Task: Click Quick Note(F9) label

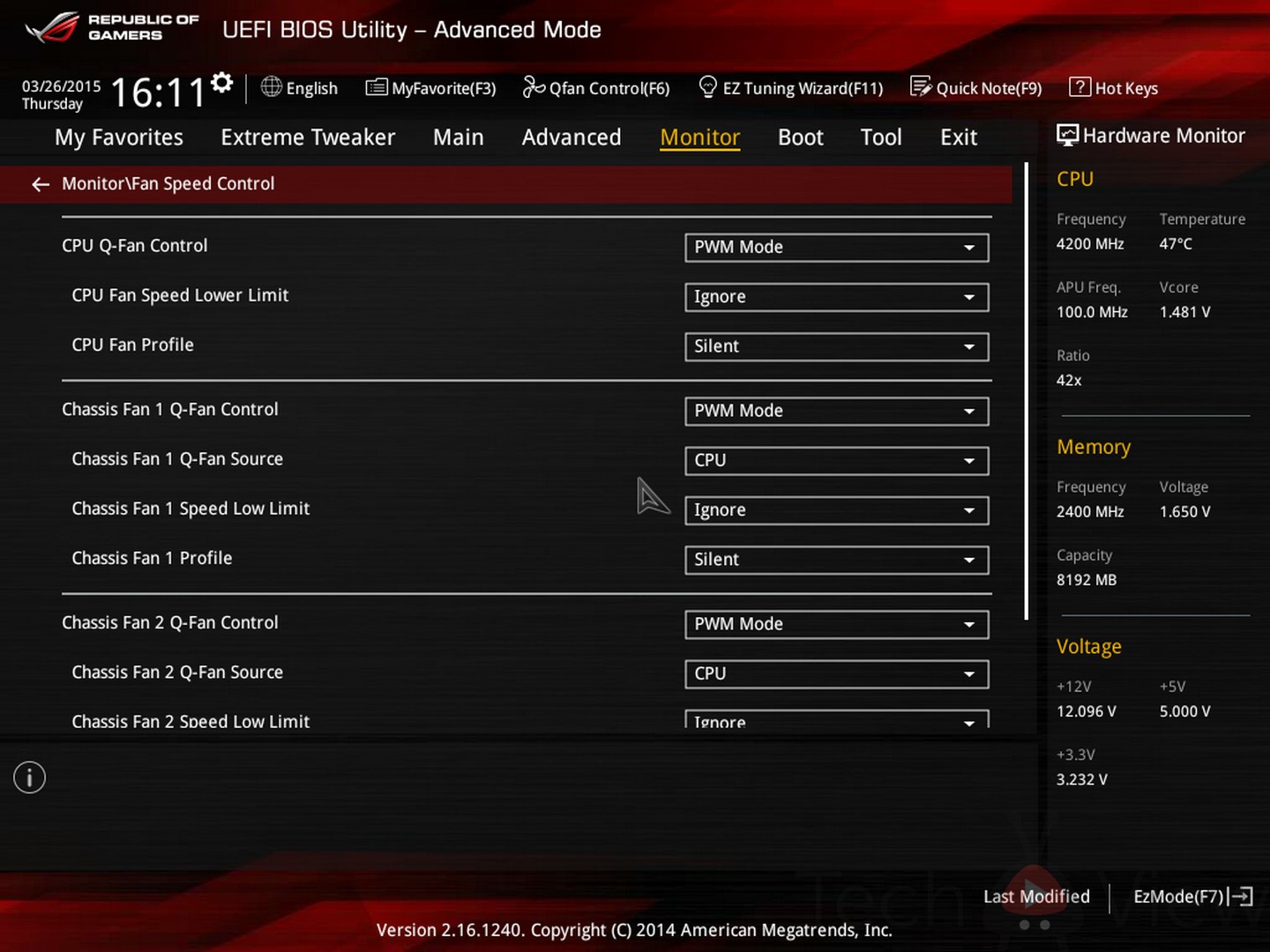Action: 989,88
